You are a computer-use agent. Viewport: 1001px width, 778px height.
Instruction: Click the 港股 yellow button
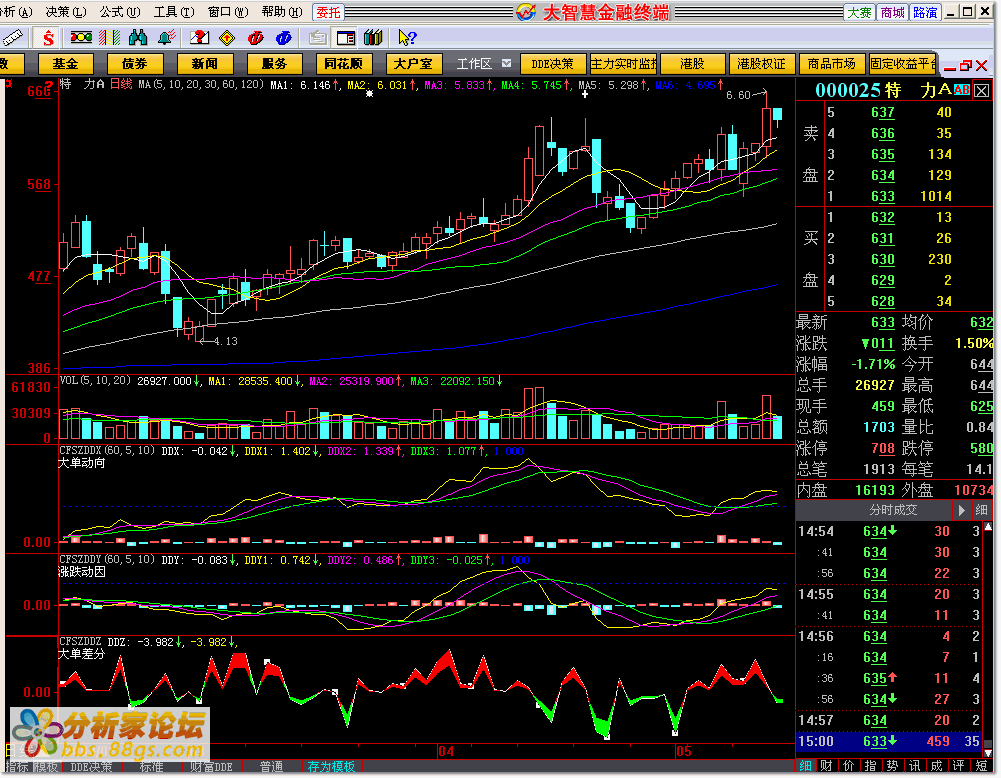tap(693, 64)
